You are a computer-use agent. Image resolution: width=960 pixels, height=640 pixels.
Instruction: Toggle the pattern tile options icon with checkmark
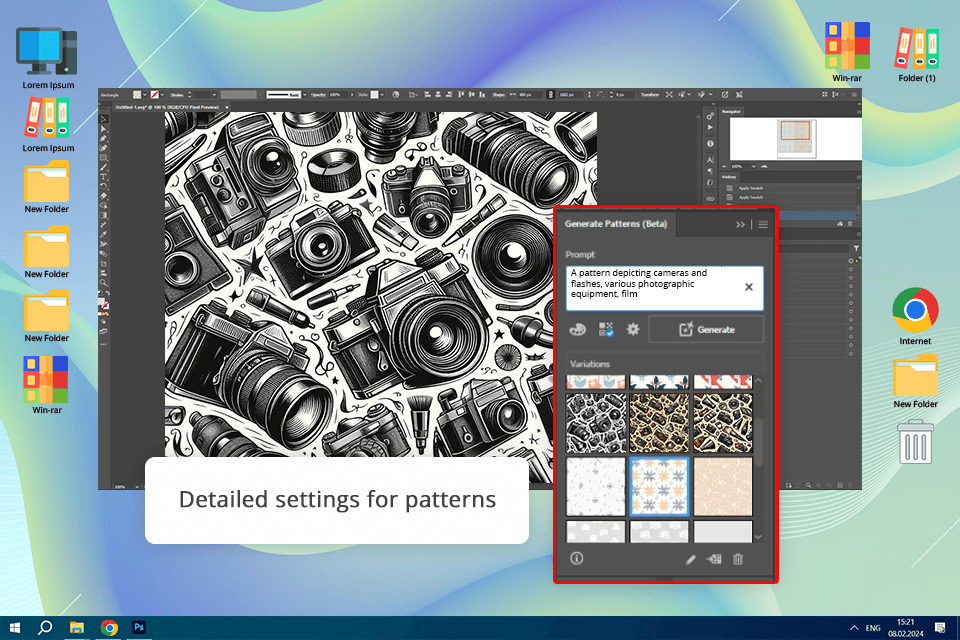click(606, 329)
